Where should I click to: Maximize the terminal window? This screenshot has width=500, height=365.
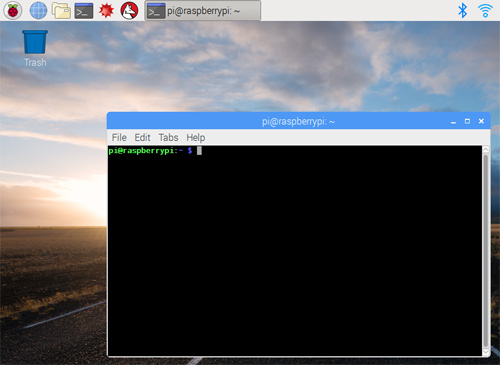coord(467,121)
